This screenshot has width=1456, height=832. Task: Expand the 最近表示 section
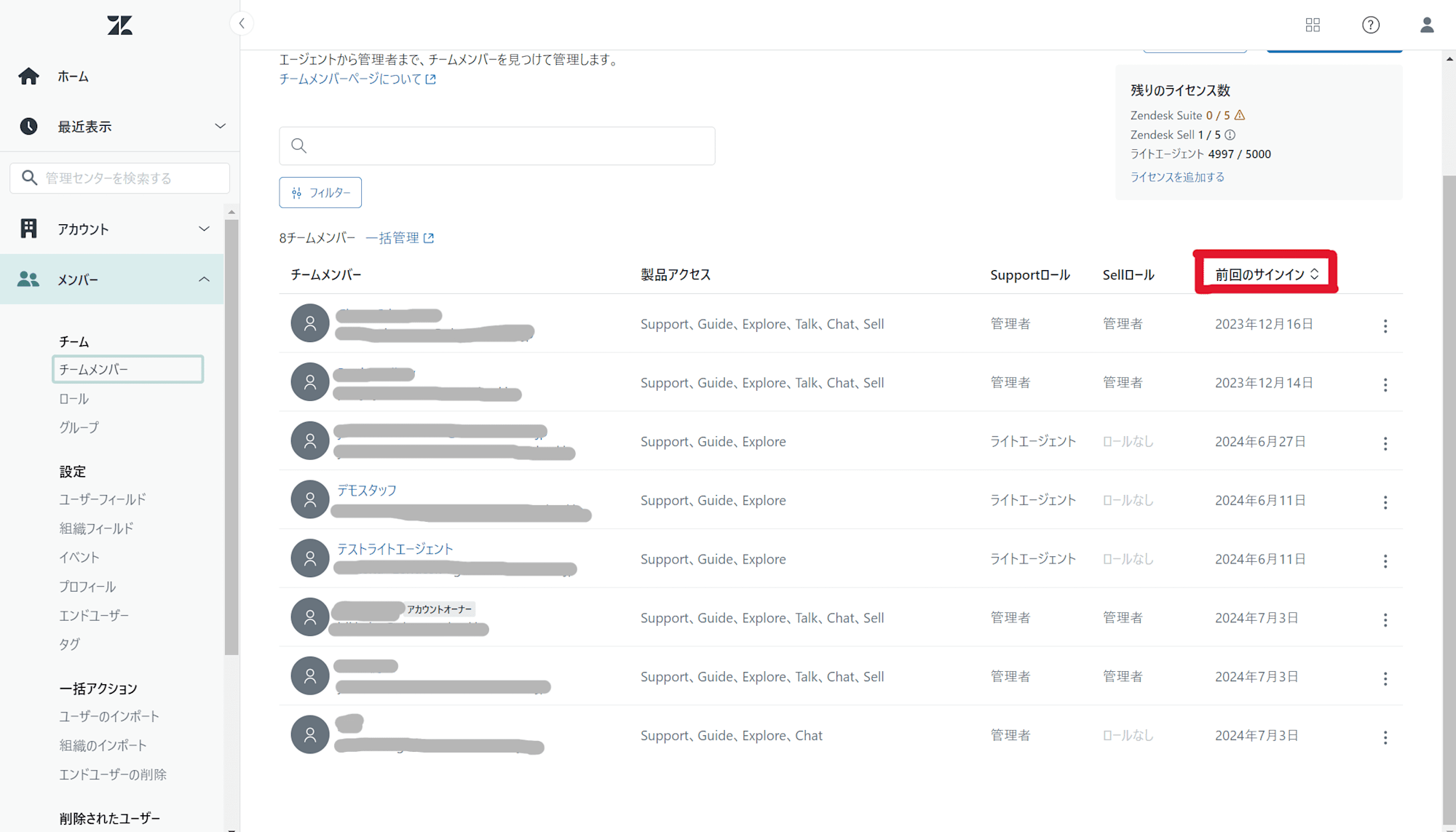(220, 127)
